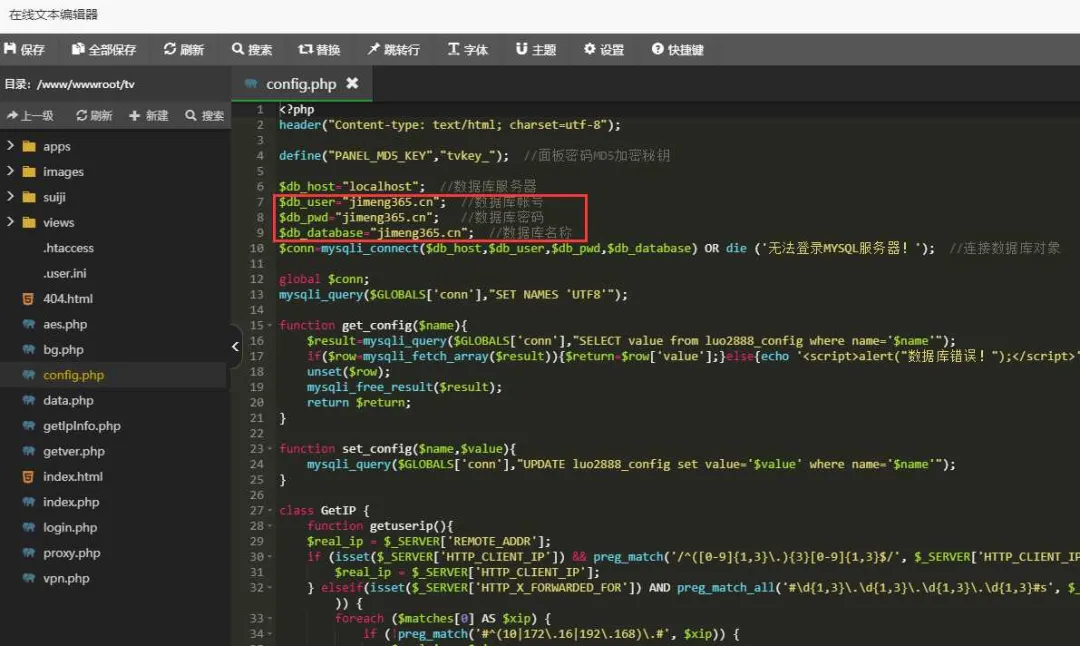Click the 保存 save toolbar button

point(24,50)
